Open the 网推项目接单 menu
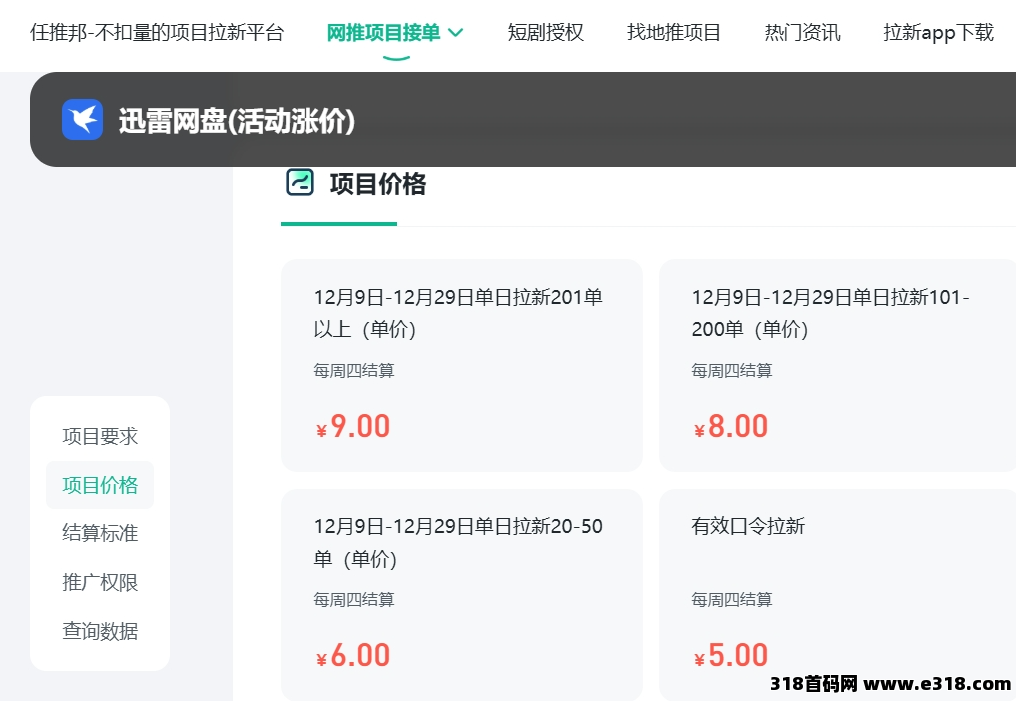1016x701 pixels. click(x=383, y=33)
